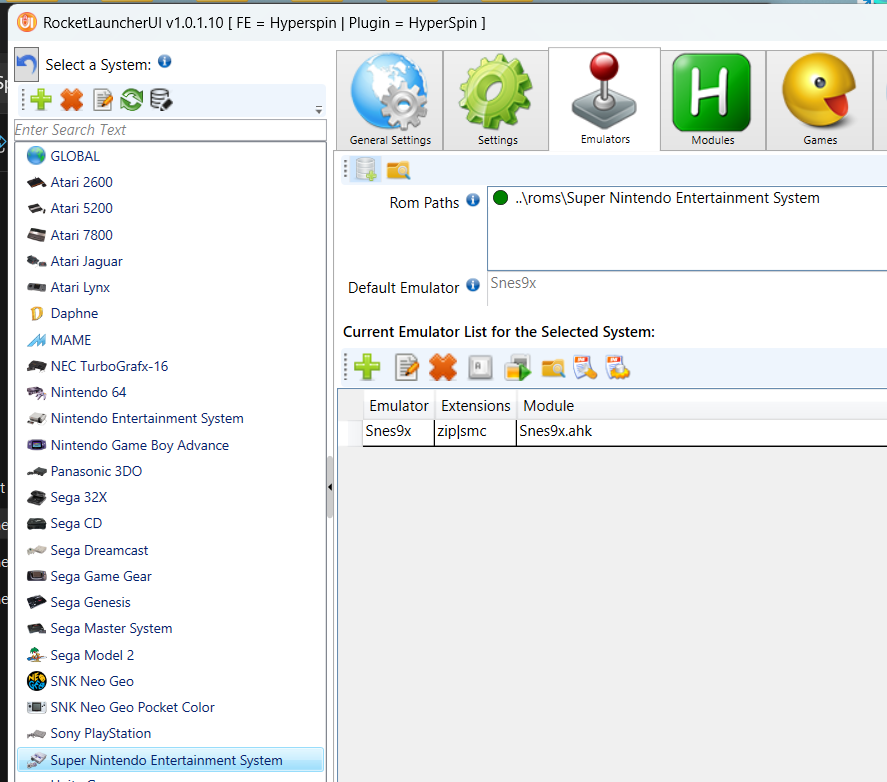Delete system using orange X in system toolbar
Viewport: 887px width, 782px height.
pyautogui.click(x=72, y=100)
